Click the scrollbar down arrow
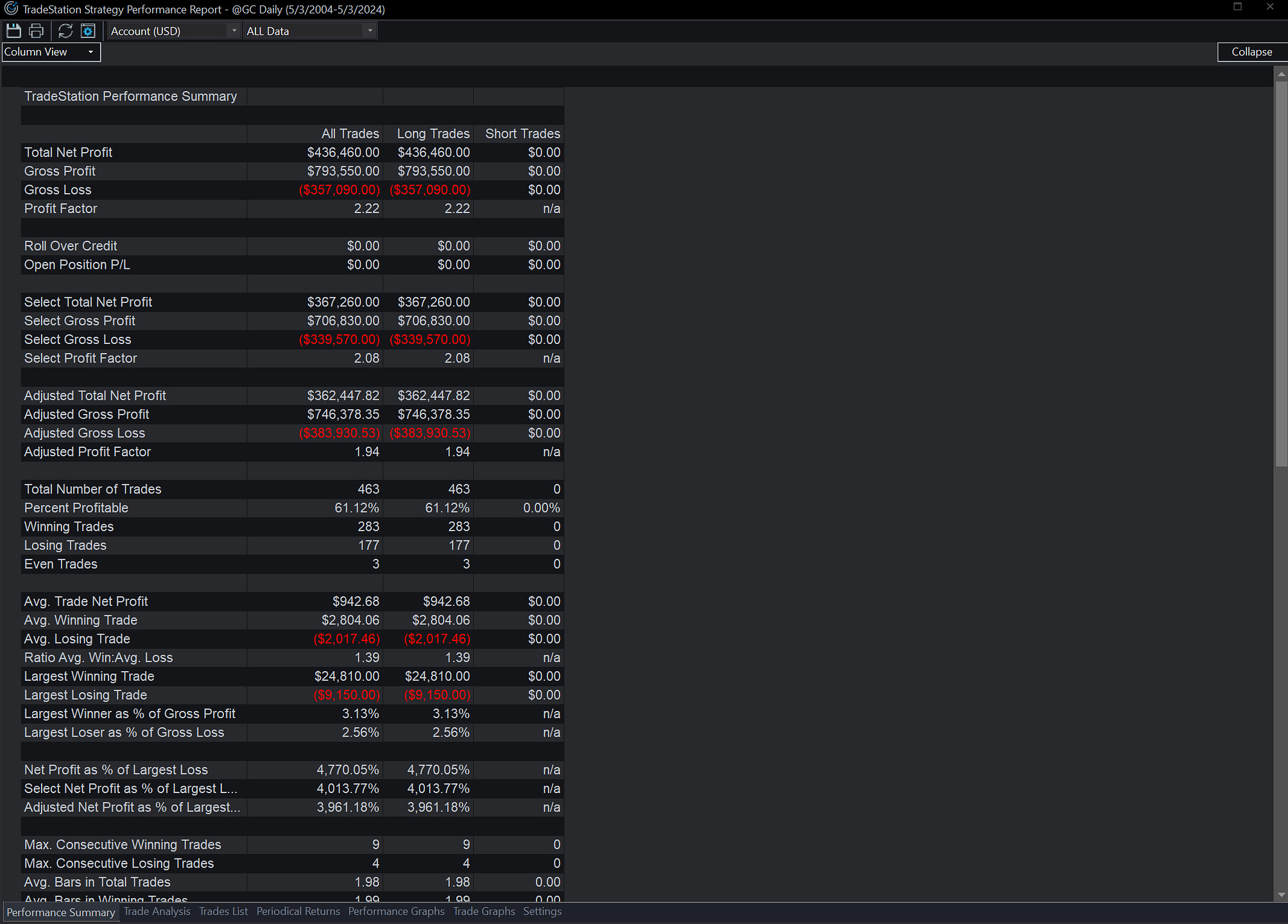 point(1281,894)
